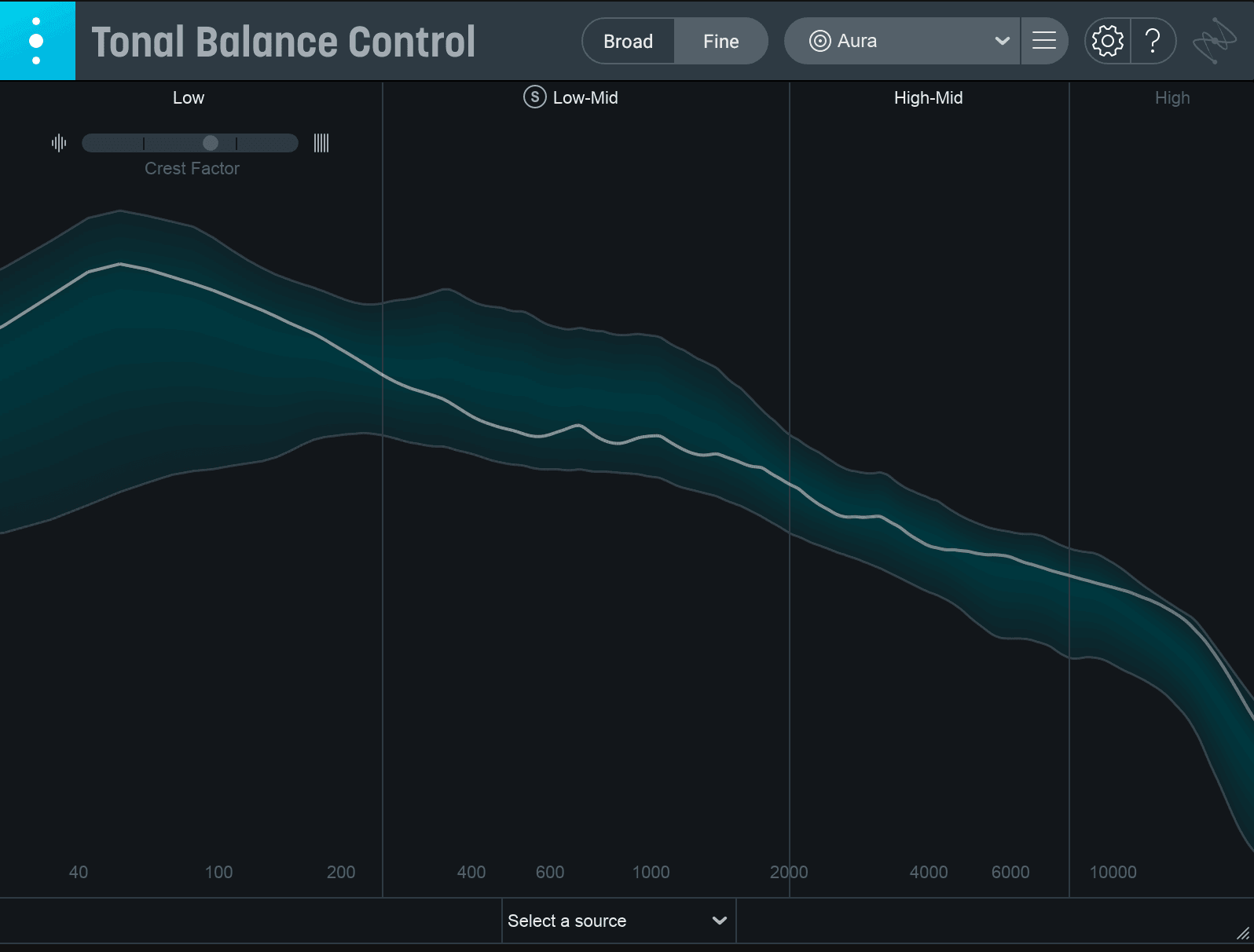Click the 2000 Hz frequency label
This screenshot has width=1254, height=952.
[x=789, y=872]
